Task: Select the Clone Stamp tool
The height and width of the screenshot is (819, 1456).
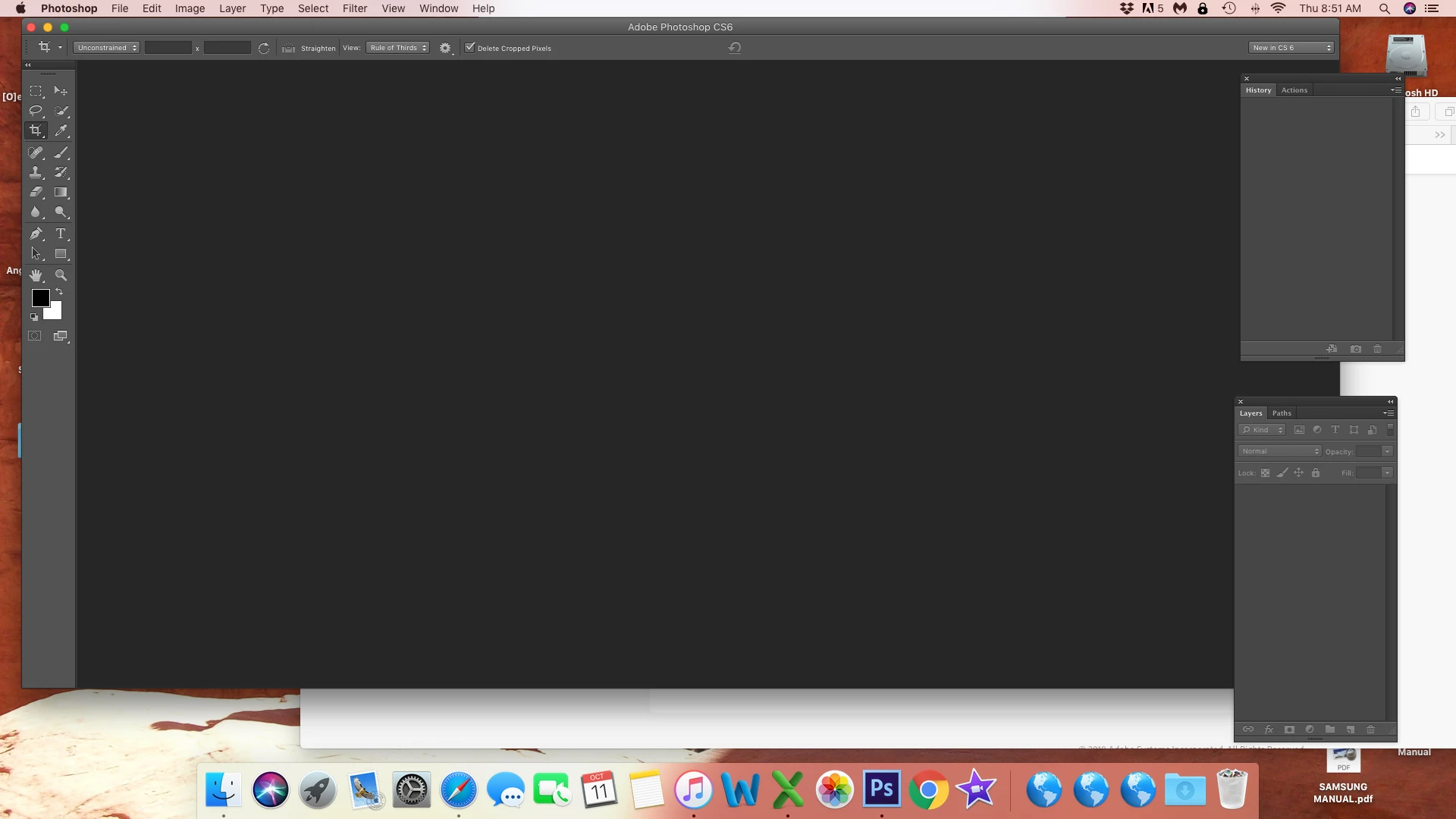Action: 36,172
